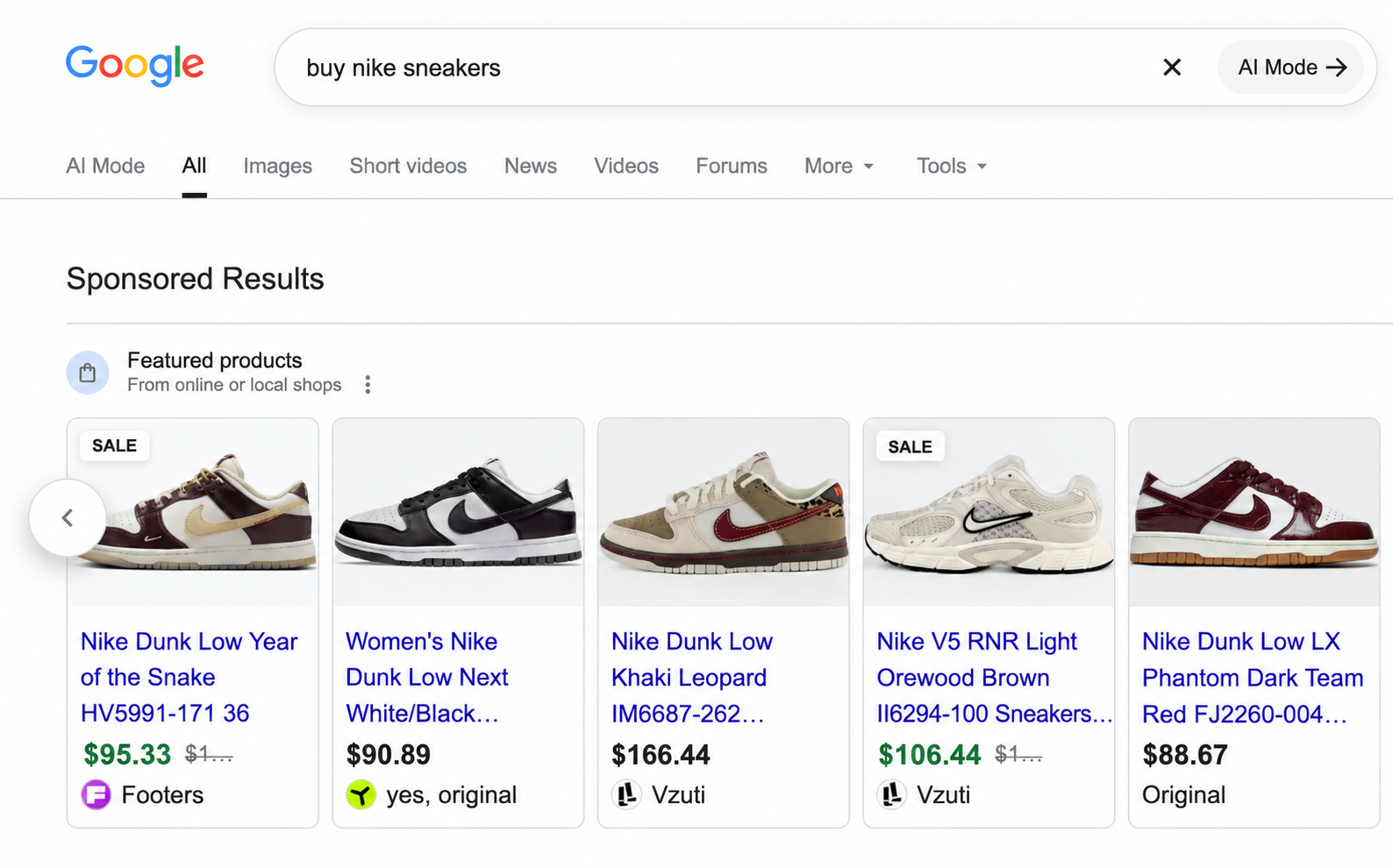Click the Year of the Snake shoe image
1393x868 pixels.
click(x=193, y=513)
